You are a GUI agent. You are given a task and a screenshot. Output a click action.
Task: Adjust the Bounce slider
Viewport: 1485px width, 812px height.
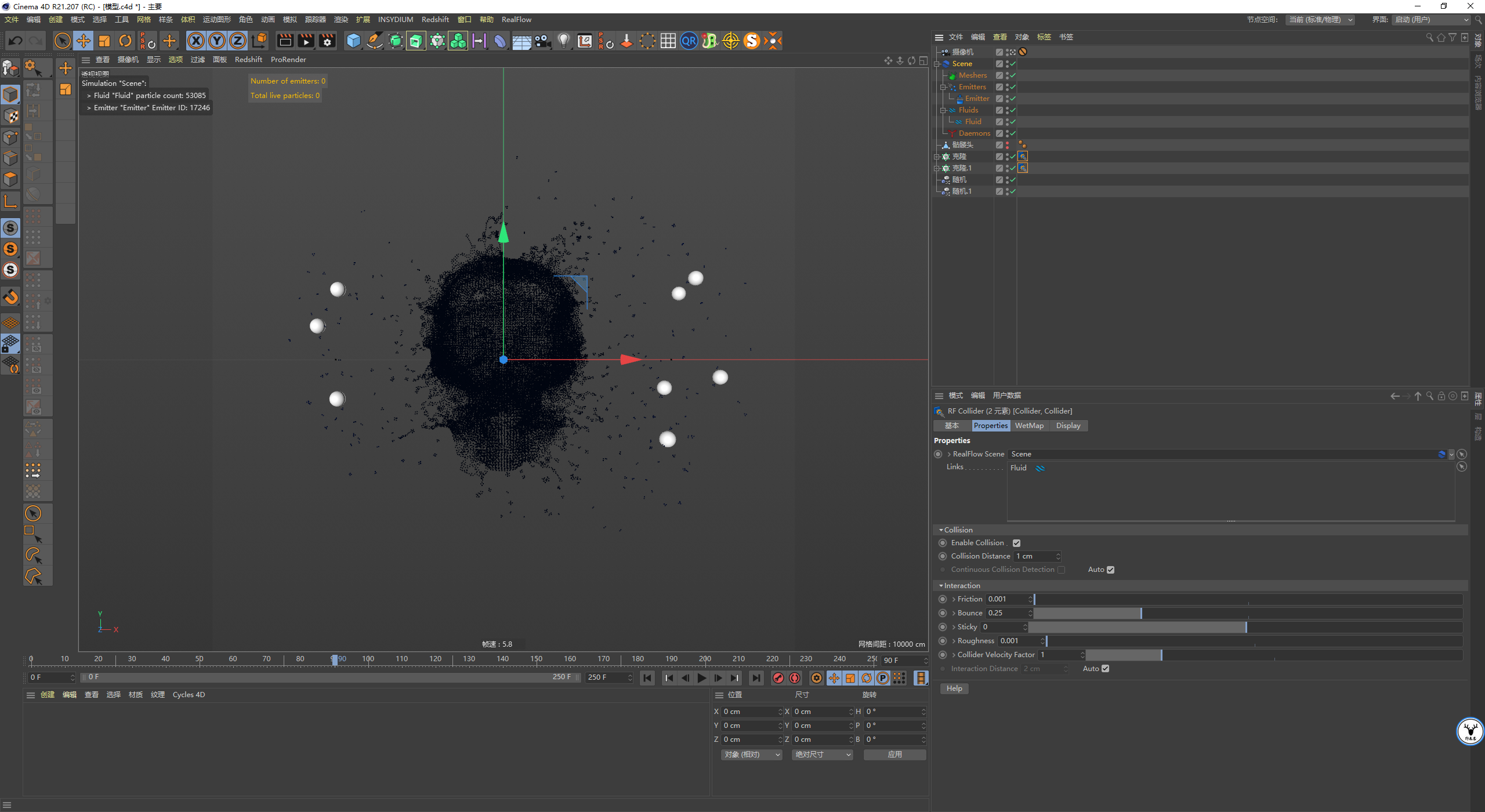1248,613
